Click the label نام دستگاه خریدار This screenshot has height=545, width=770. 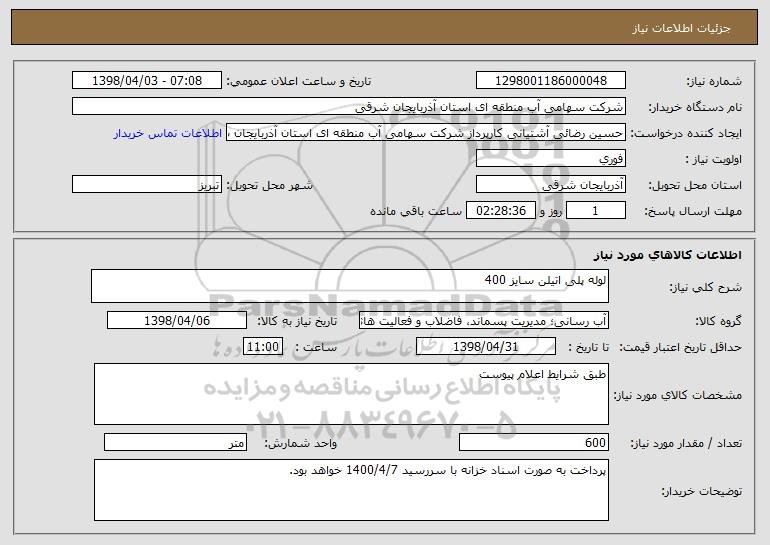(695, 107)
